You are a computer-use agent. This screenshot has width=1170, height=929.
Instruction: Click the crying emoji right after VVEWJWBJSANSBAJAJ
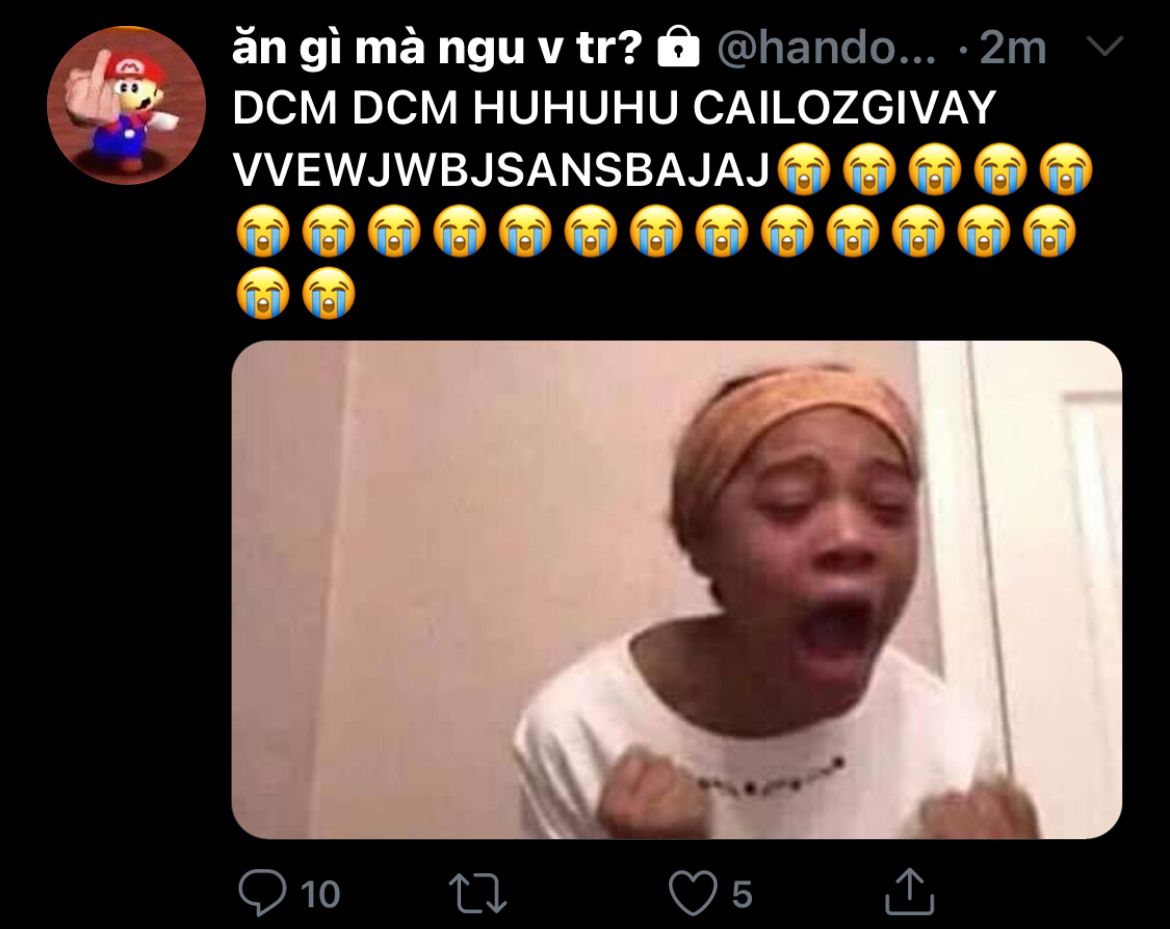point(804,169)
